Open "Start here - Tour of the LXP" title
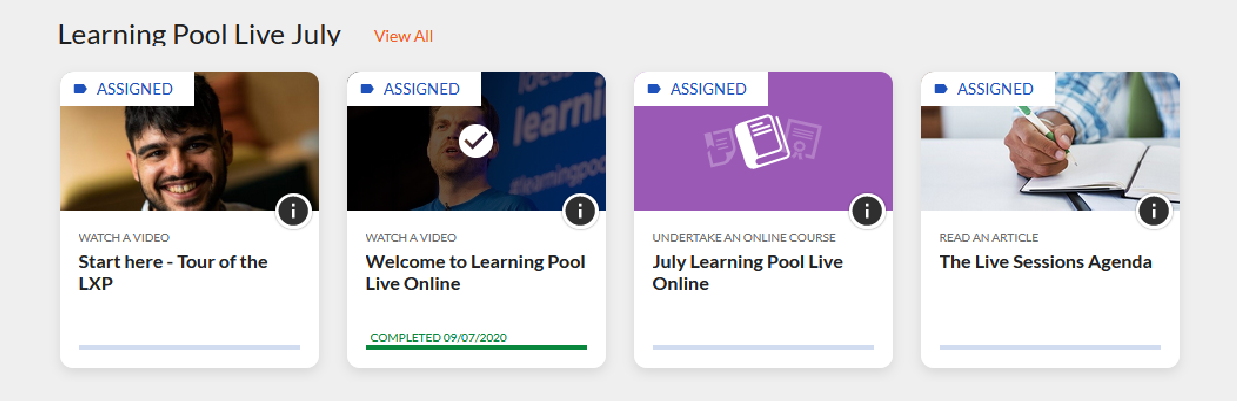The width and height of the screenshot is (1237, 401). click(173, 272)
